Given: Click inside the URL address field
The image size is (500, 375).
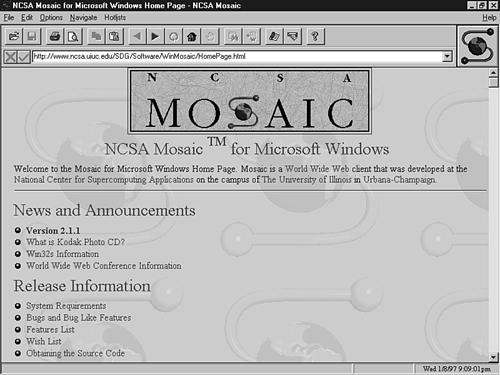Looking at the screenshot, I should 237,57.
